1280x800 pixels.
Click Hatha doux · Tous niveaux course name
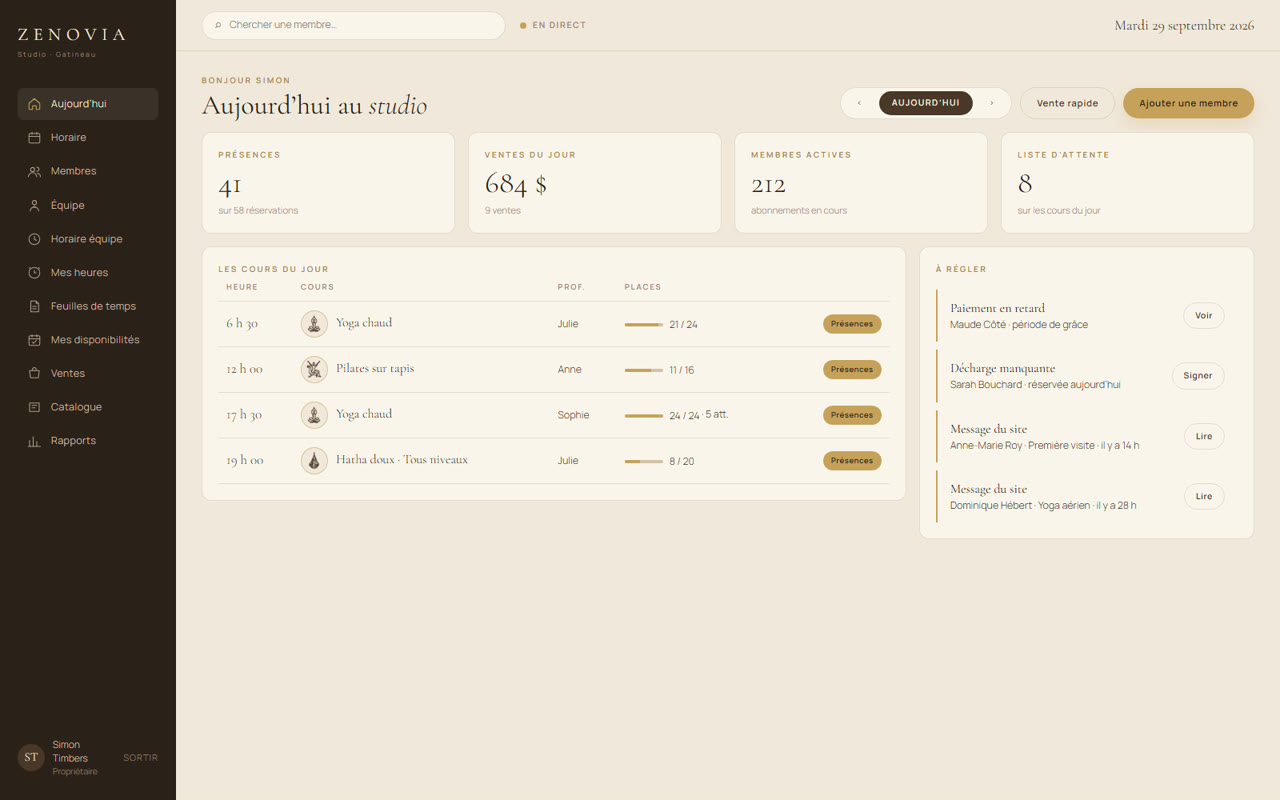pyautogui.click(x=402, y=460)
